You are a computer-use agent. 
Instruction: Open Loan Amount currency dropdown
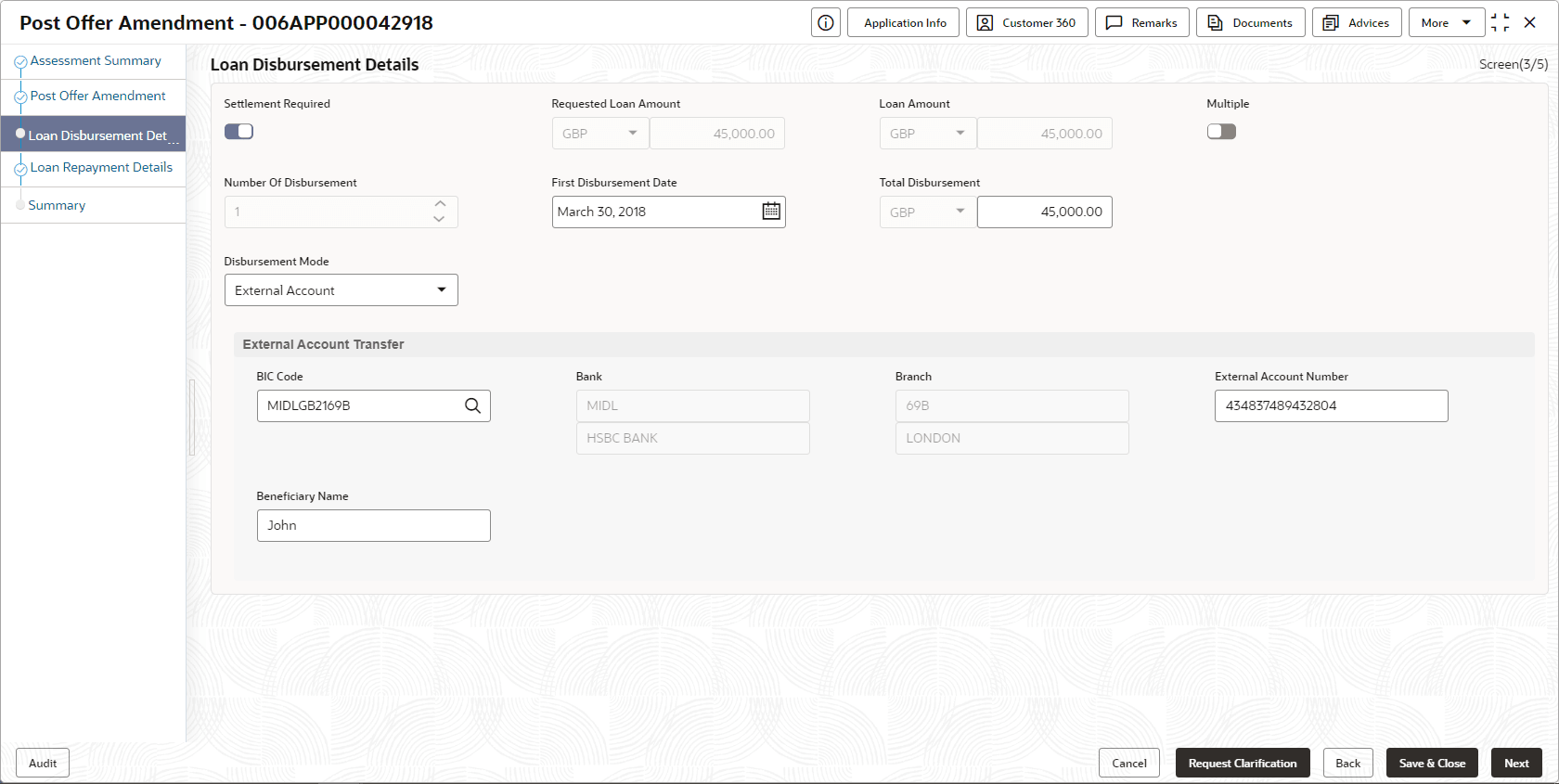[928, 134]
